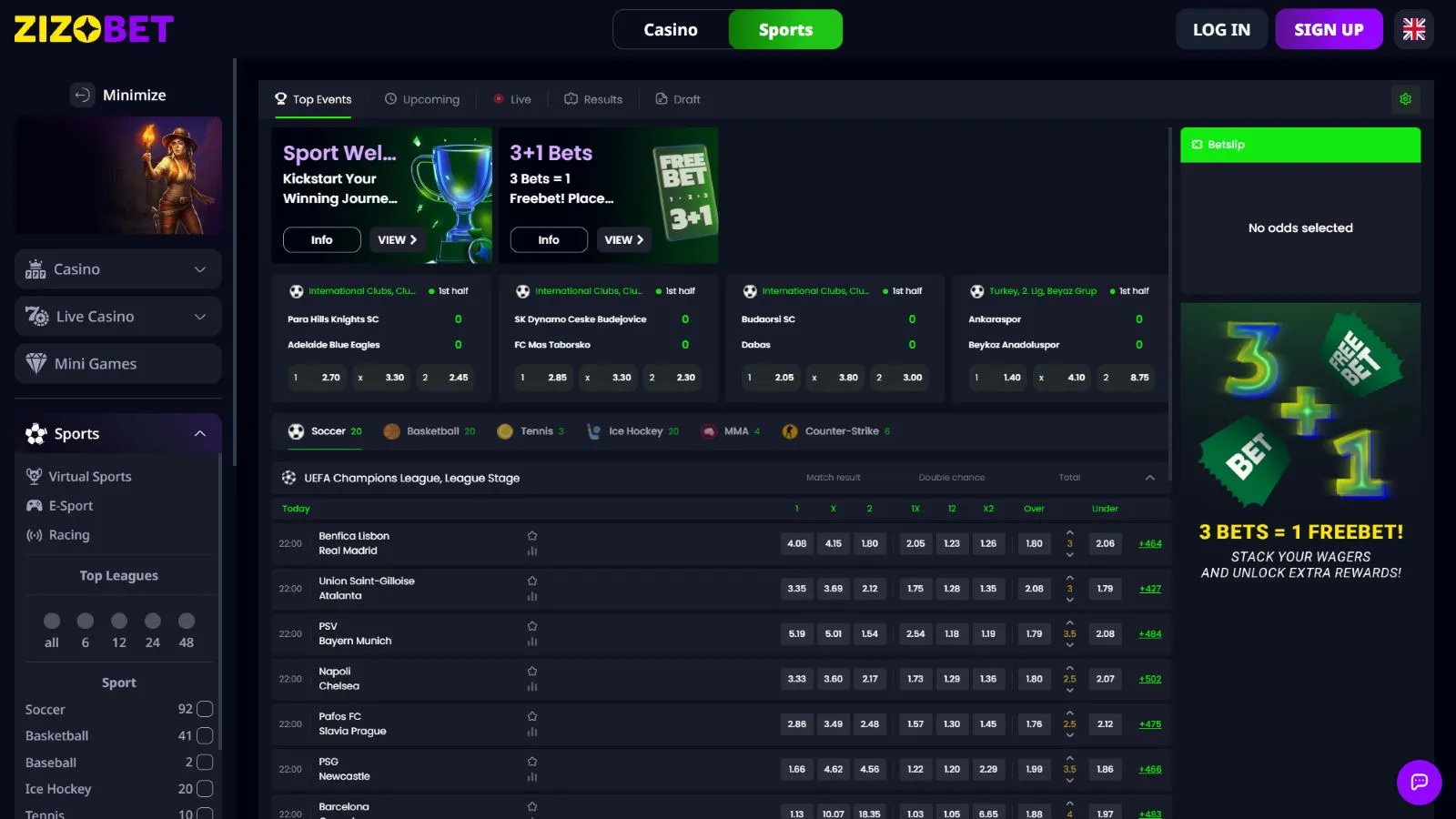
Task: Open the Results tab
Action: click(x=593, y=99)
